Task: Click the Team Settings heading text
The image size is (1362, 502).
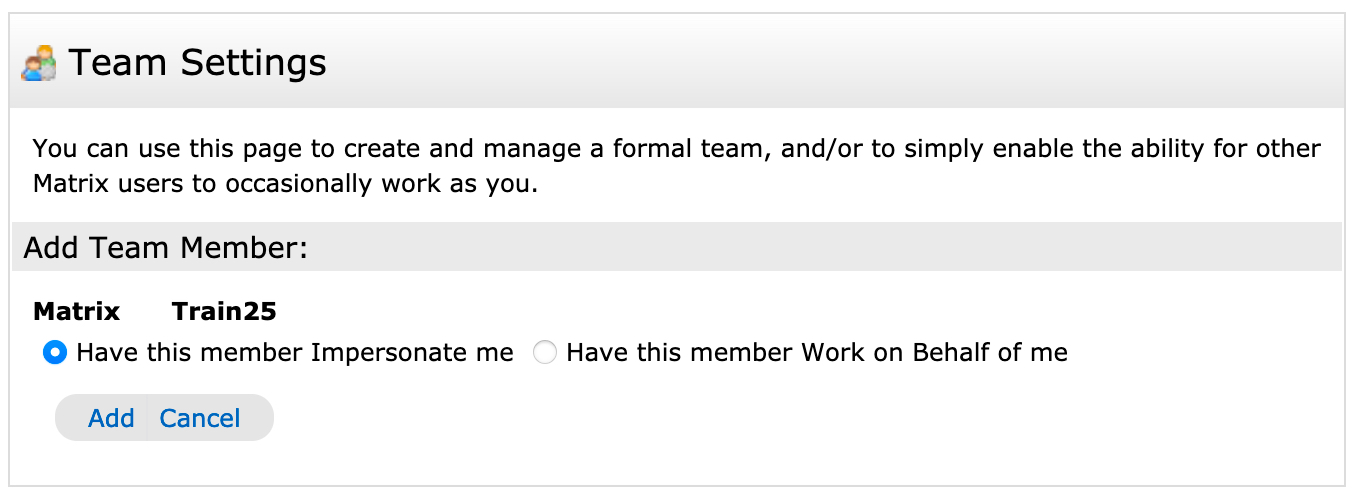Action: point(197,63)
